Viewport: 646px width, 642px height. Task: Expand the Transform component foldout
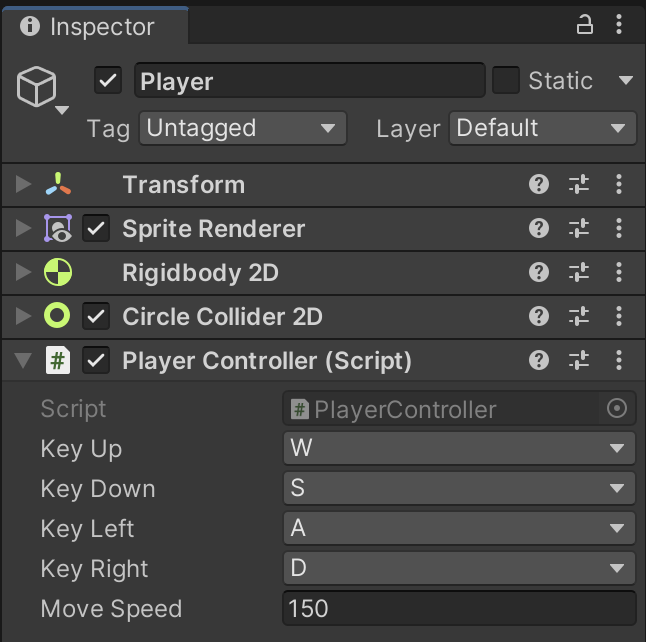point(23,185)
